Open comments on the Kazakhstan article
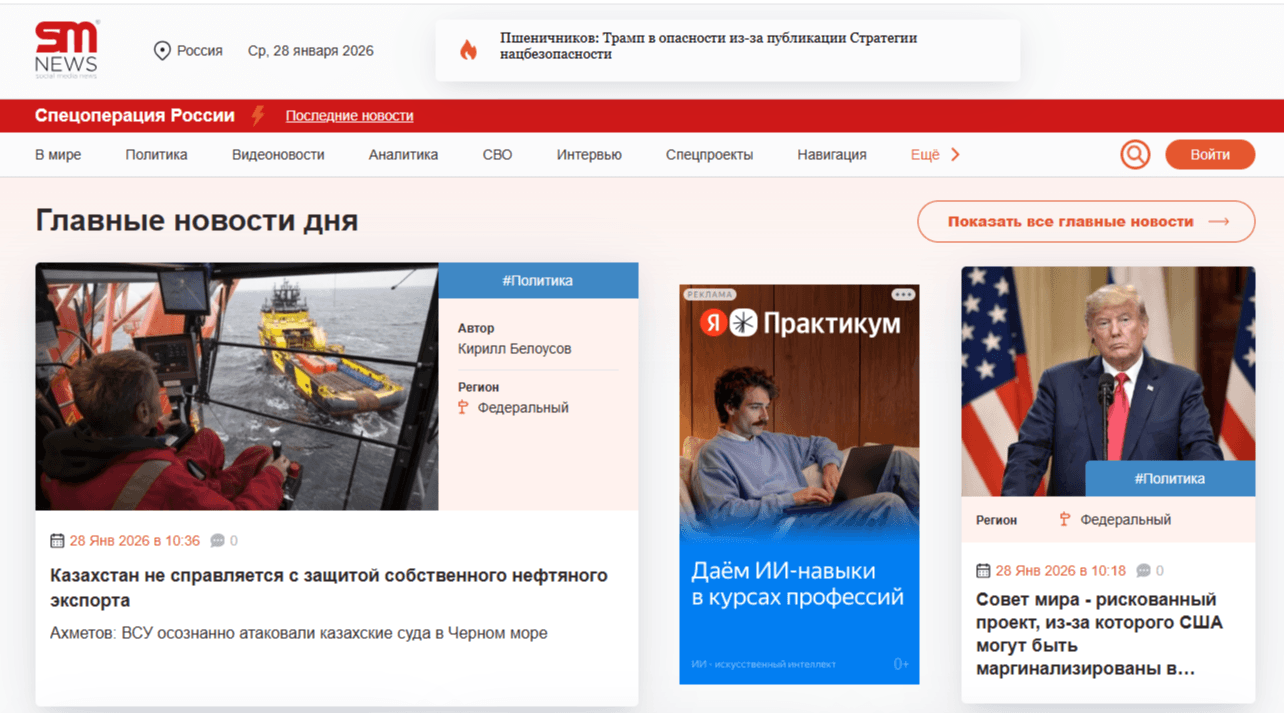Screen dimensions: 1284x713 click(x=218, y=540)
